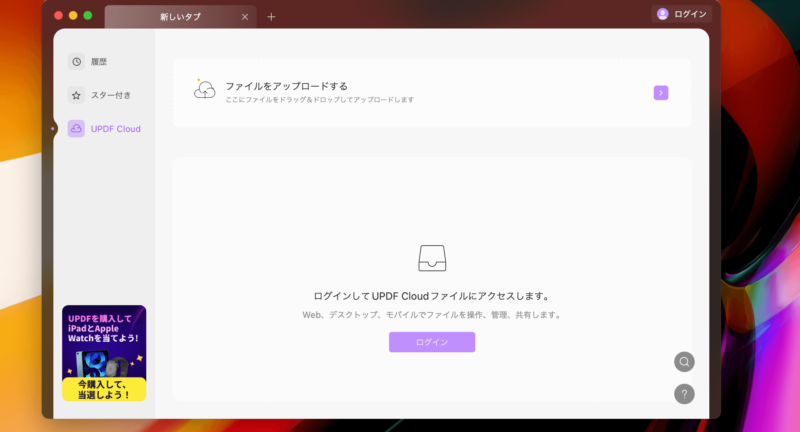Screen dimensions: 800x432
Task: Select the 新しいタブ tab
Action: (x=180, y=17)
